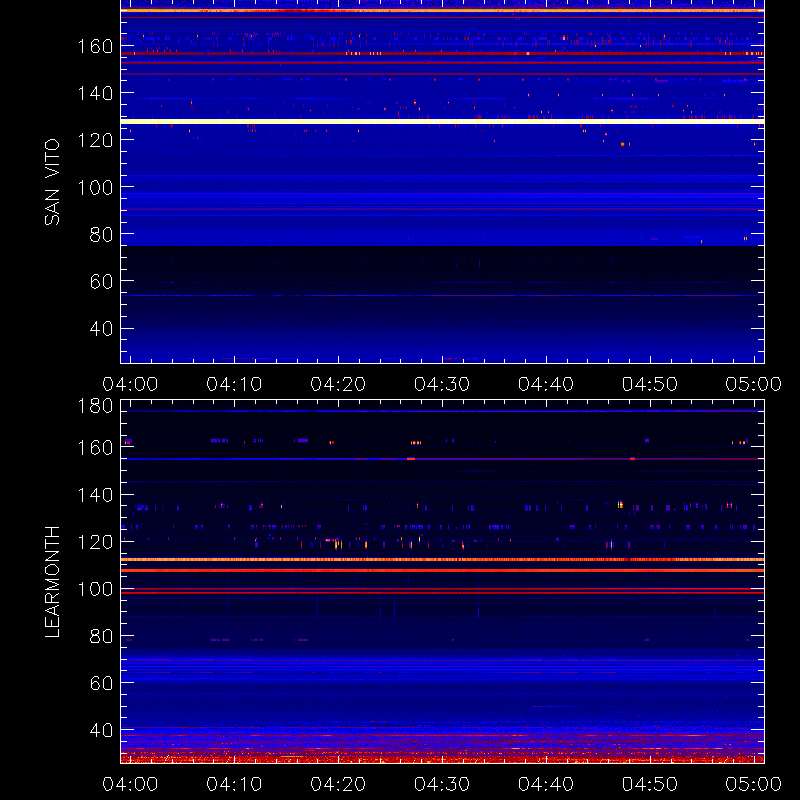Click the 180 frequency label on Learmonth axis
Screen dimensions: 800x800
95,406
